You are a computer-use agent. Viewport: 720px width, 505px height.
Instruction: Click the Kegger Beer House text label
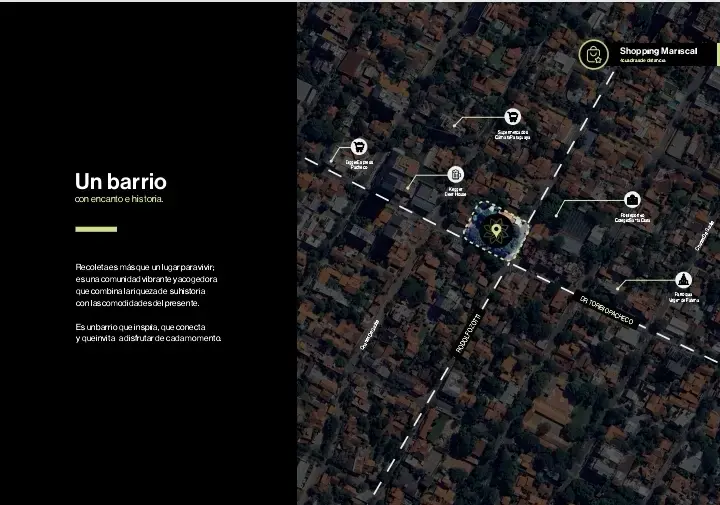point(456,190)
